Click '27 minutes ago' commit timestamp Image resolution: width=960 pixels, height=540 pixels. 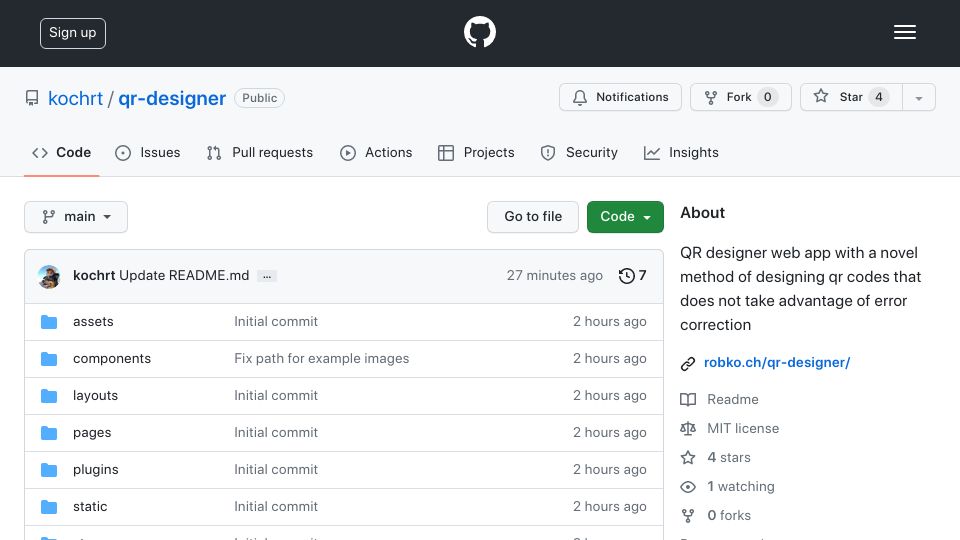[x=555, y=276]
